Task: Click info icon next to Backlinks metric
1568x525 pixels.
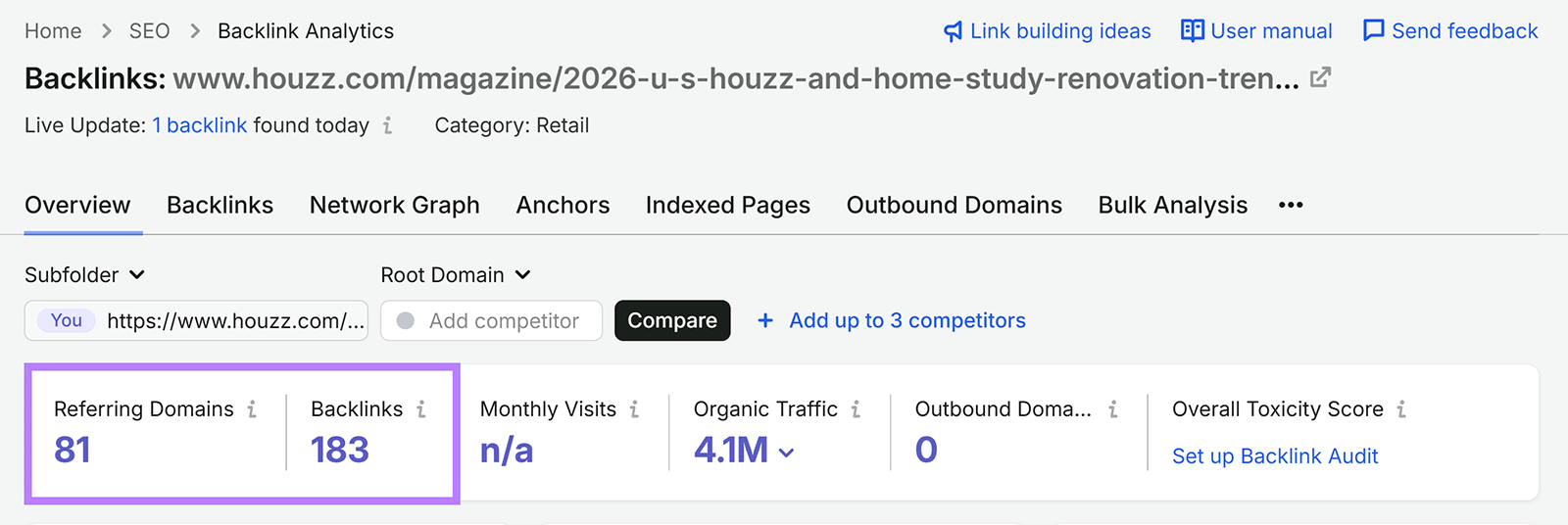Action: 421,408
